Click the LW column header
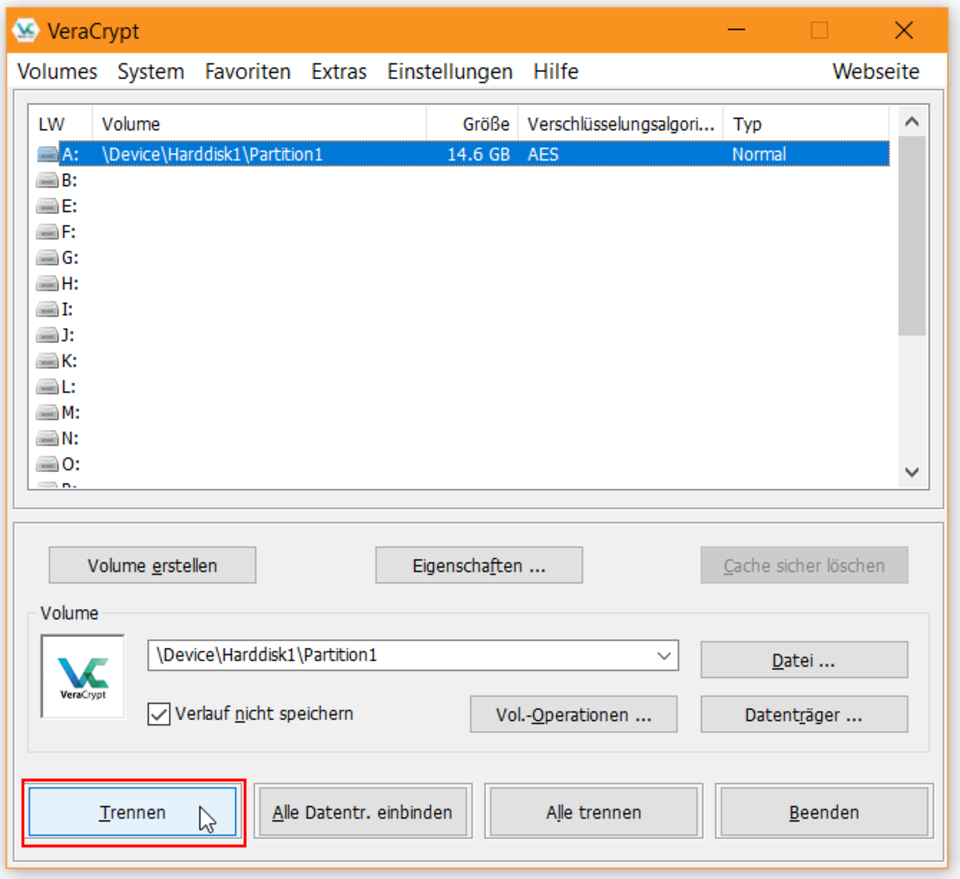 coord(60,124)
